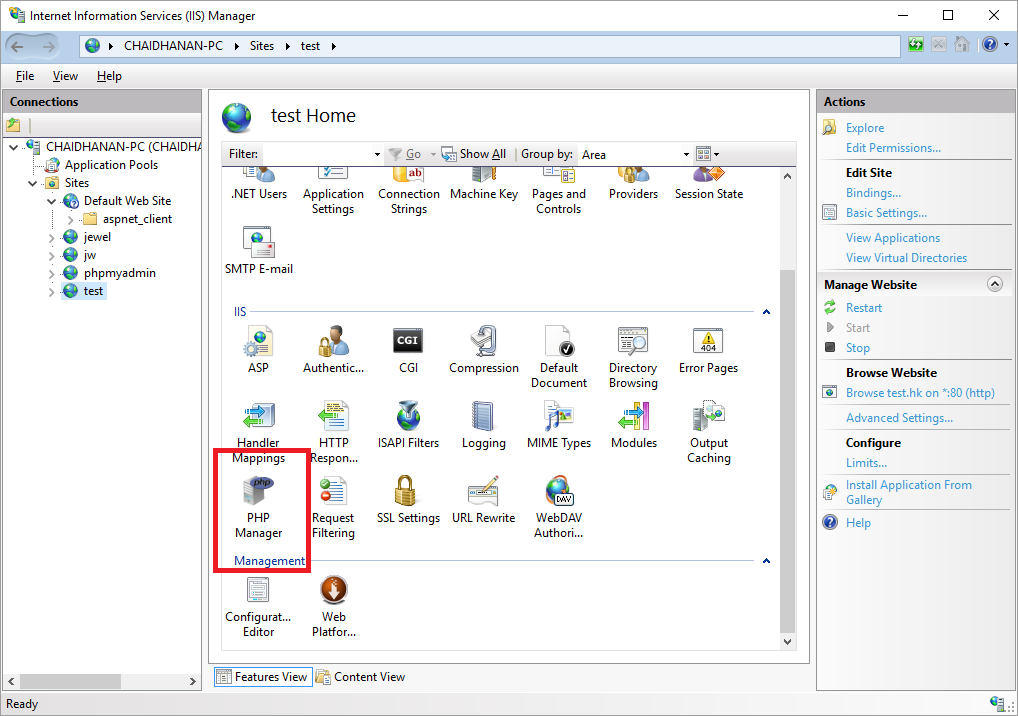This screenshot has width=1018, height=716.
Task: Click the features vertical scrollbar down arrow
Action: click(x=787, y=641)
